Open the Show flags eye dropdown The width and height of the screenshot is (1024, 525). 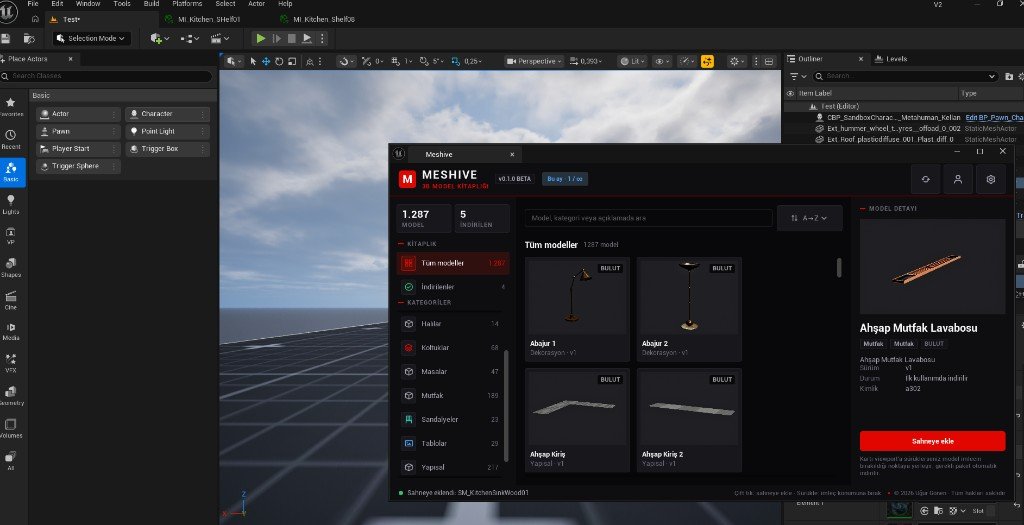(662, 61)
